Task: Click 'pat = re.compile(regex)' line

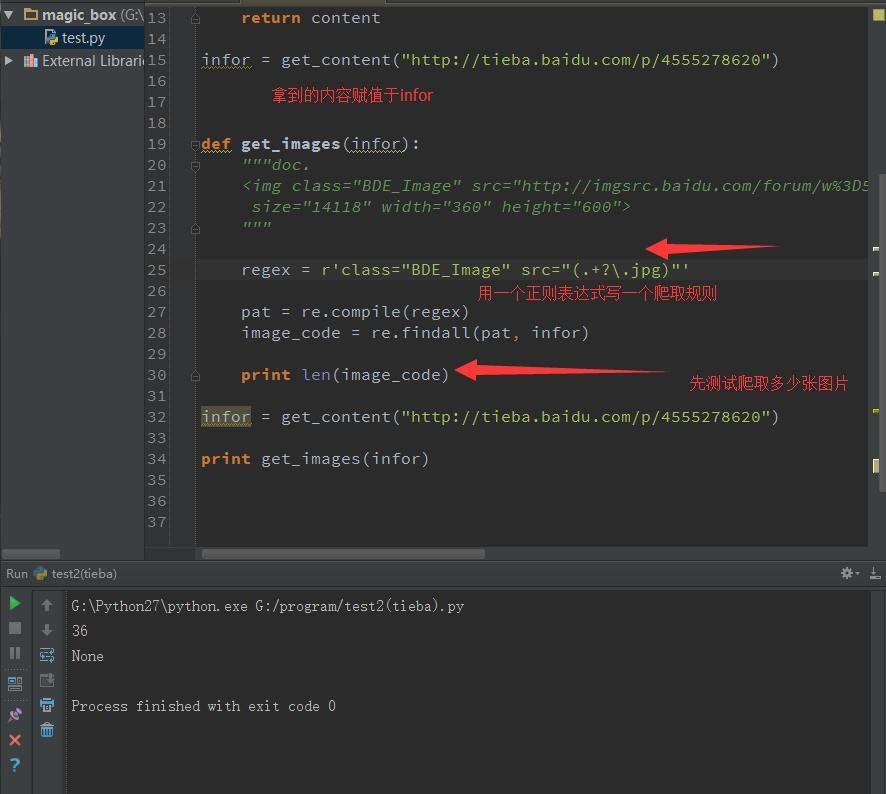Action: tap(355, 312)
